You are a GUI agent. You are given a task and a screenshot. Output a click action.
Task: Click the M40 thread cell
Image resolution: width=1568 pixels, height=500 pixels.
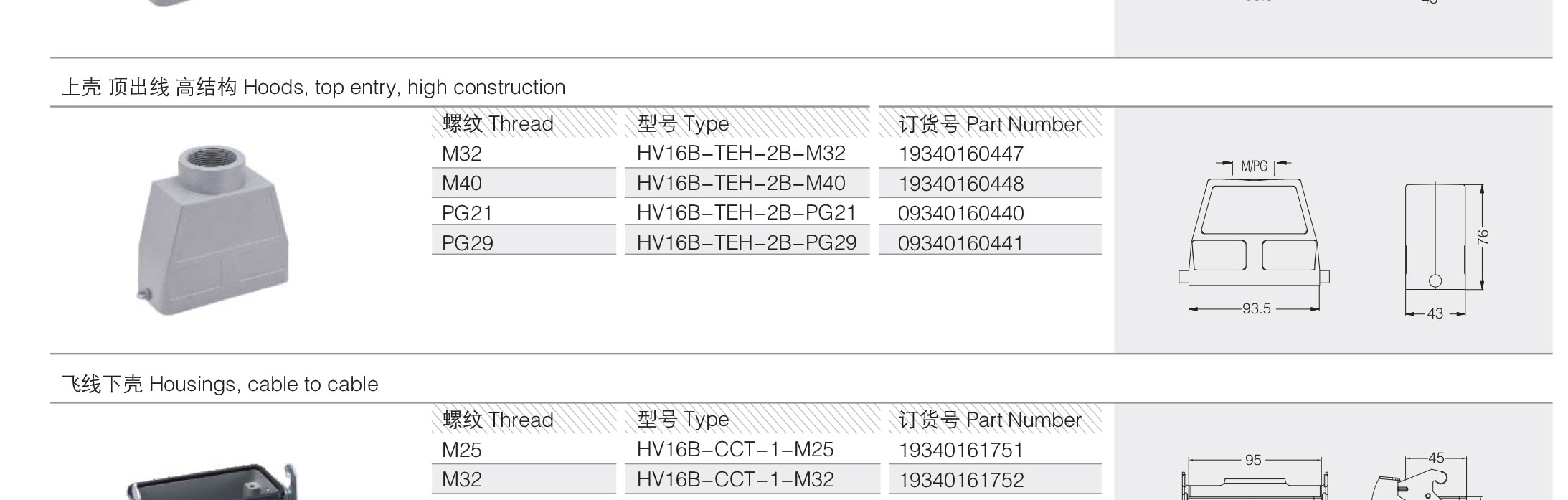point(462,184)
